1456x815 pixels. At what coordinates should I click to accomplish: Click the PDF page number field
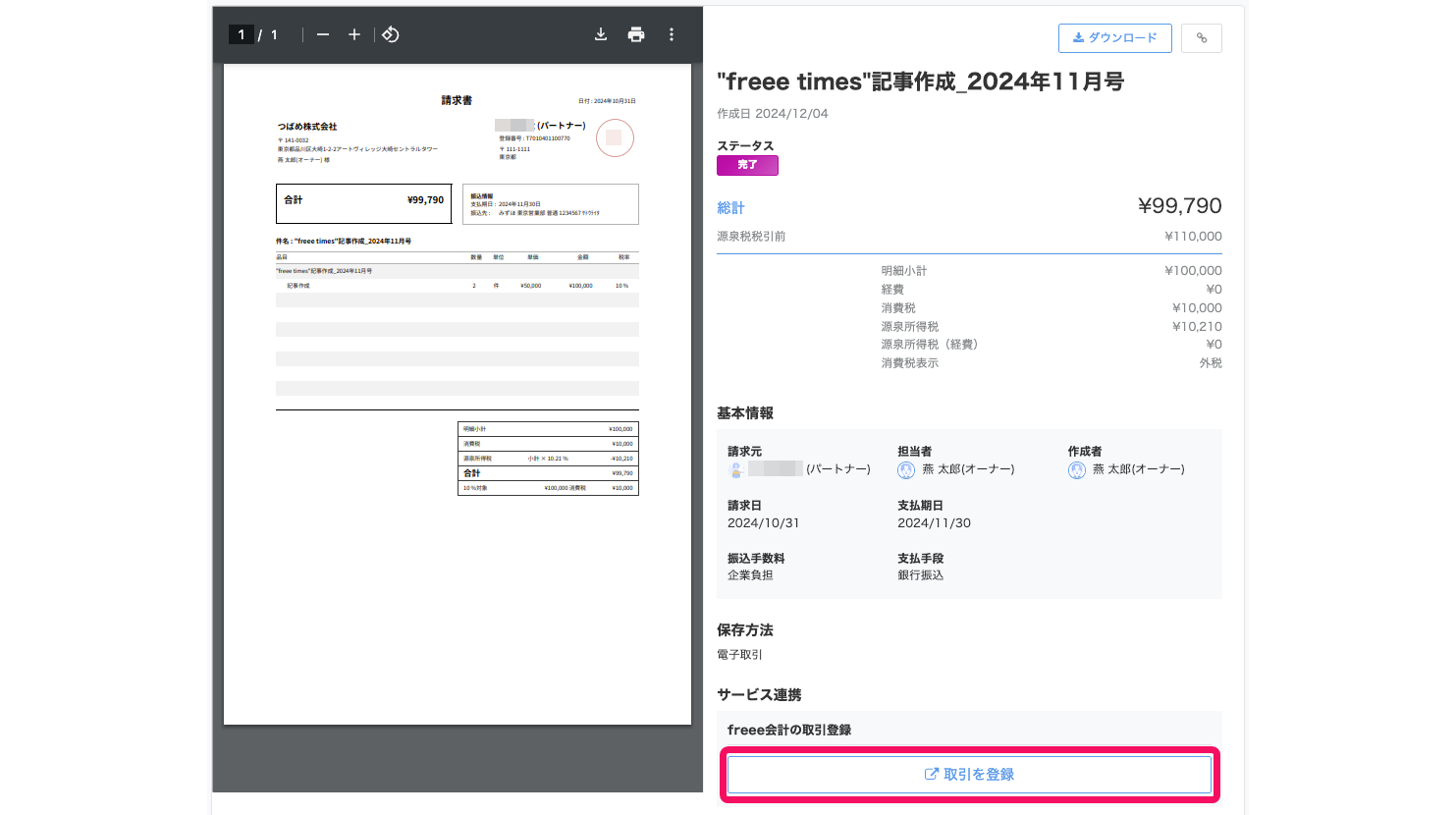(242, 34)
